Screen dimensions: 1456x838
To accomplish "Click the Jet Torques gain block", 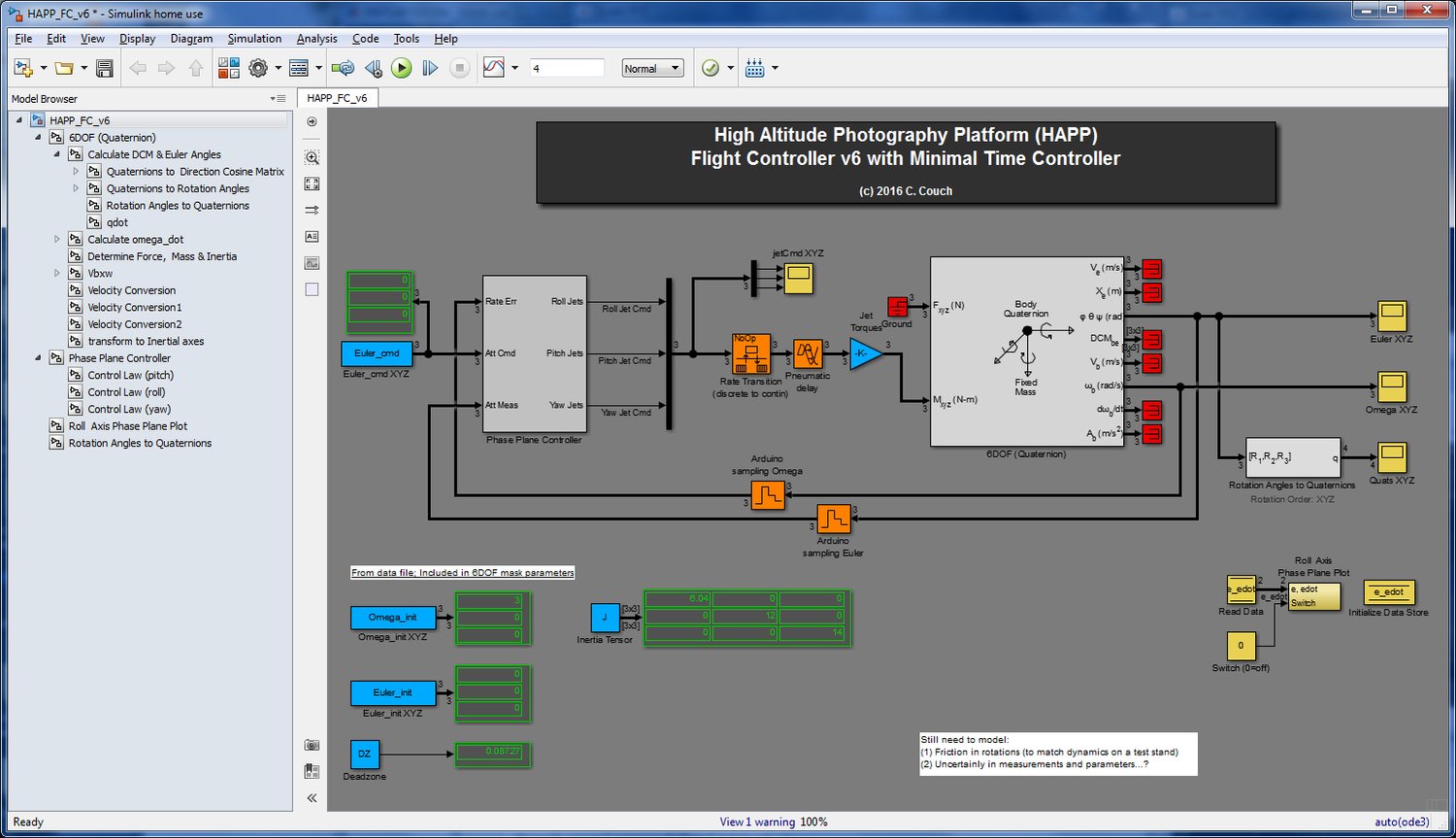I will pos(866,354).
